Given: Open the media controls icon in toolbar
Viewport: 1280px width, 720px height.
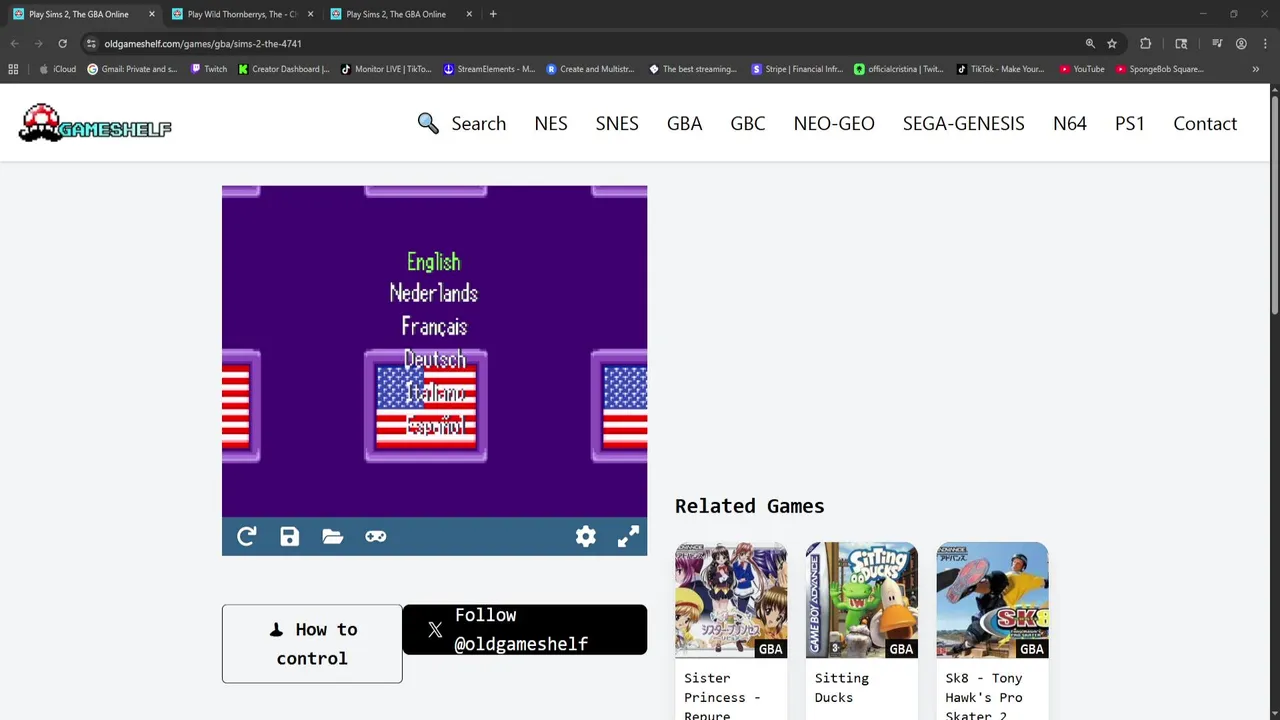Looking at the screenshot, I should [1217, 44].
